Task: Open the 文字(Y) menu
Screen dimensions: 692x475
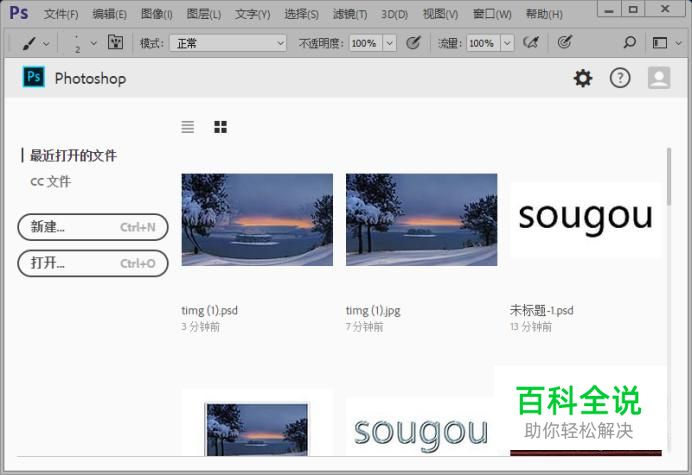Action: coord(252,14)
